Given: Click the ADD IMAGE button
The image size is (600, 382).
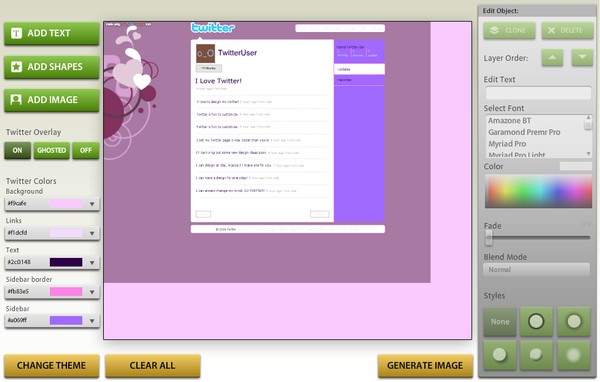Looking at the screenshot, I should [52, 100].
